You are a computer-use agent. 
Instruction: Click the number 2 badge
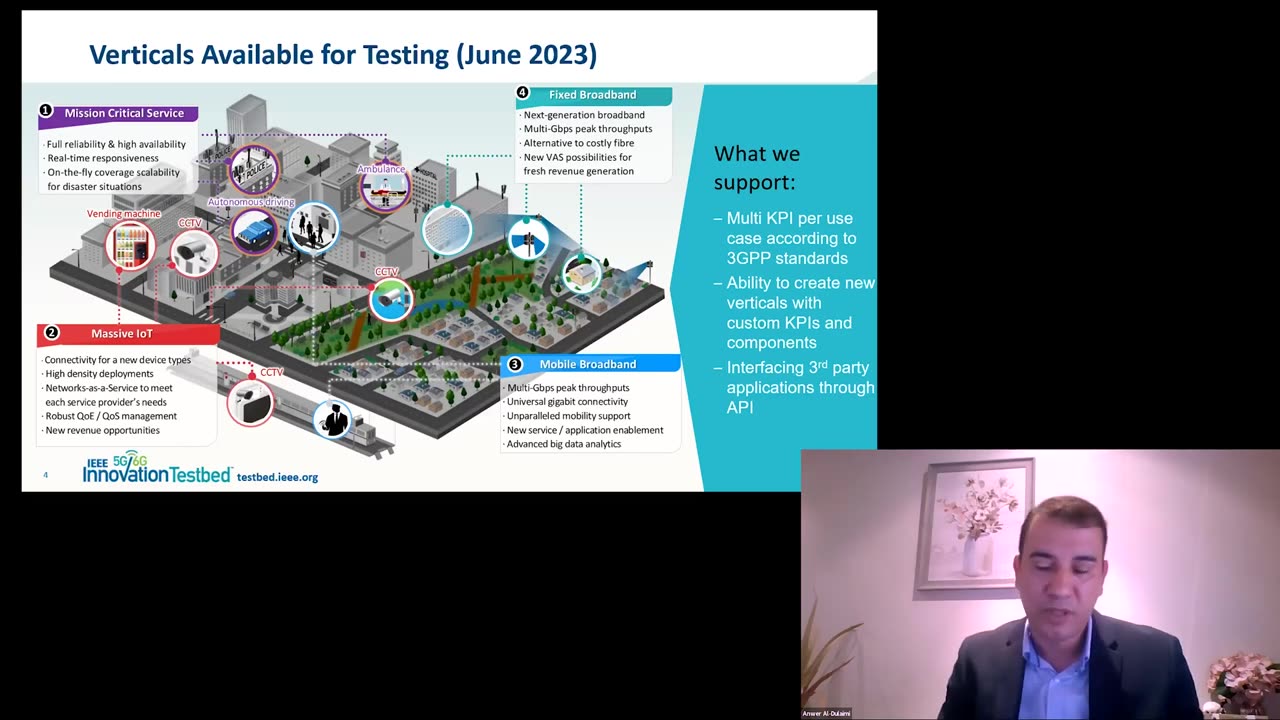pos(51,333)
